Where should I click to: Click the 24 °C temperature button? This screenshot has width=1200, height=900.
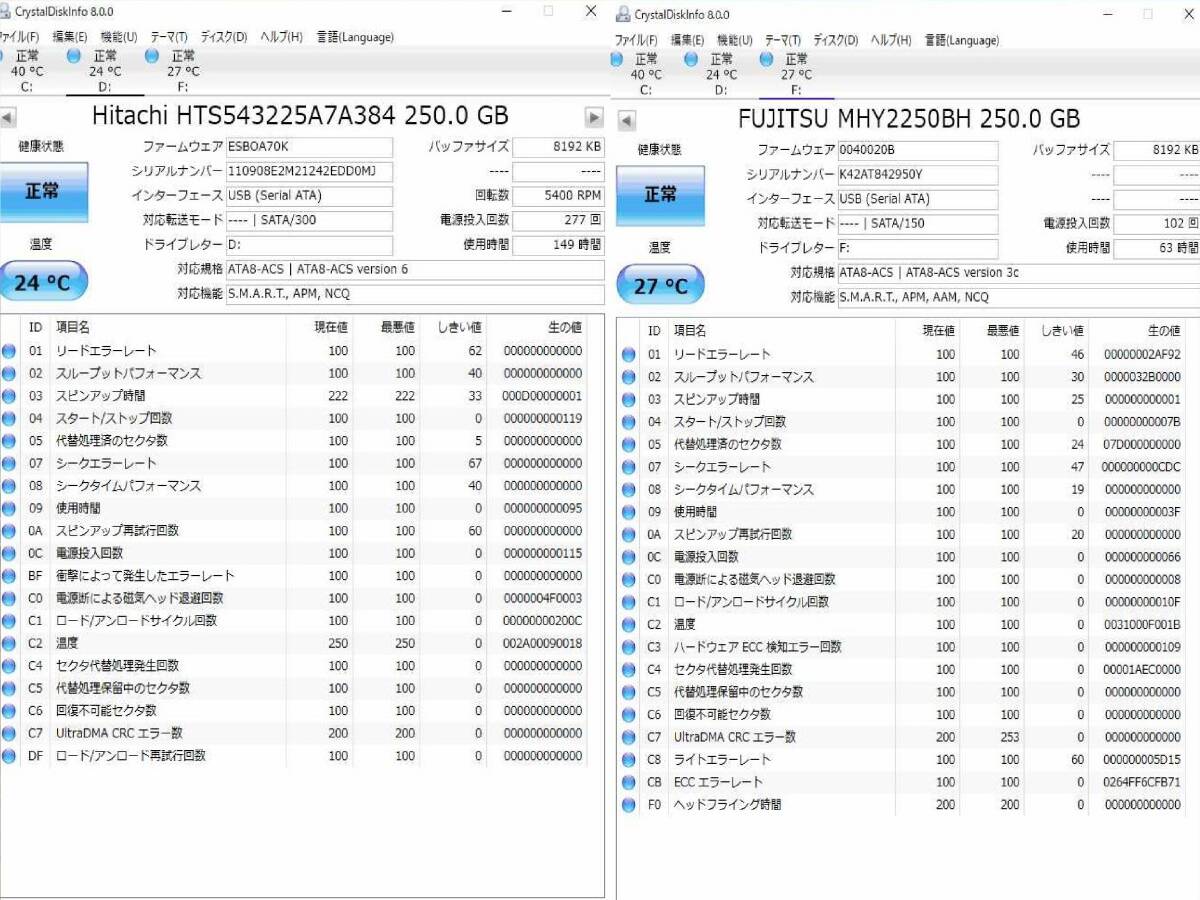pyautogui.click(x=43, y=282)
